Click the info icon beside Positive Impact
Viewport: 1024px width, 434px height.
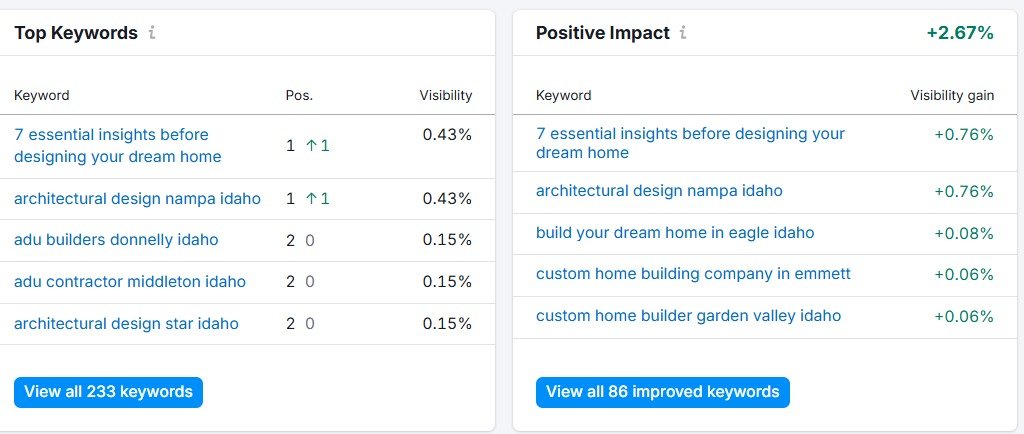[683, 33]
